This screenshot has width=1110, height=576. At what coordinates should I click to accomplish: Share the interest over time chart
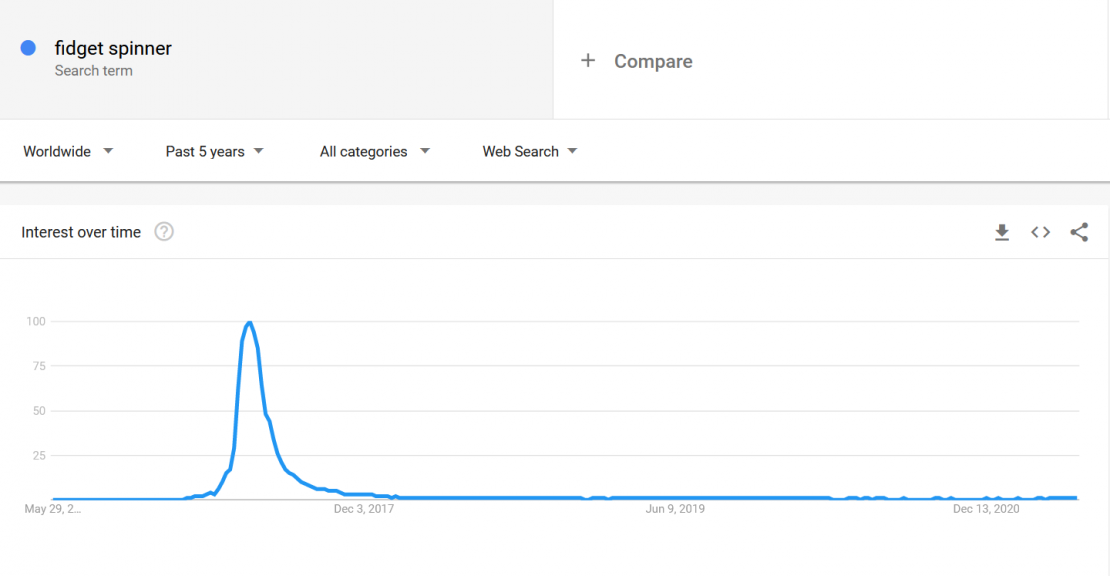(1079, 232)
